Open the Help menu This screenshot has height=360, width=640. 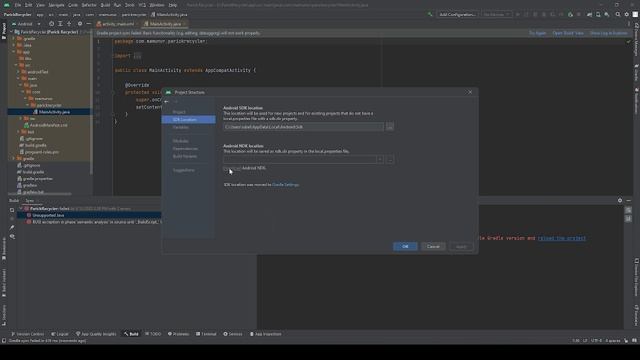[173, 5]
